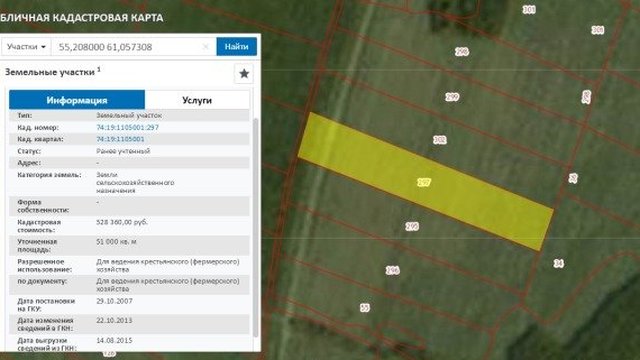Image resolution: width=640 pixels, height=360 pixels.
Task: Clear the search field with the X icon
Action: (x=206, y=47)
